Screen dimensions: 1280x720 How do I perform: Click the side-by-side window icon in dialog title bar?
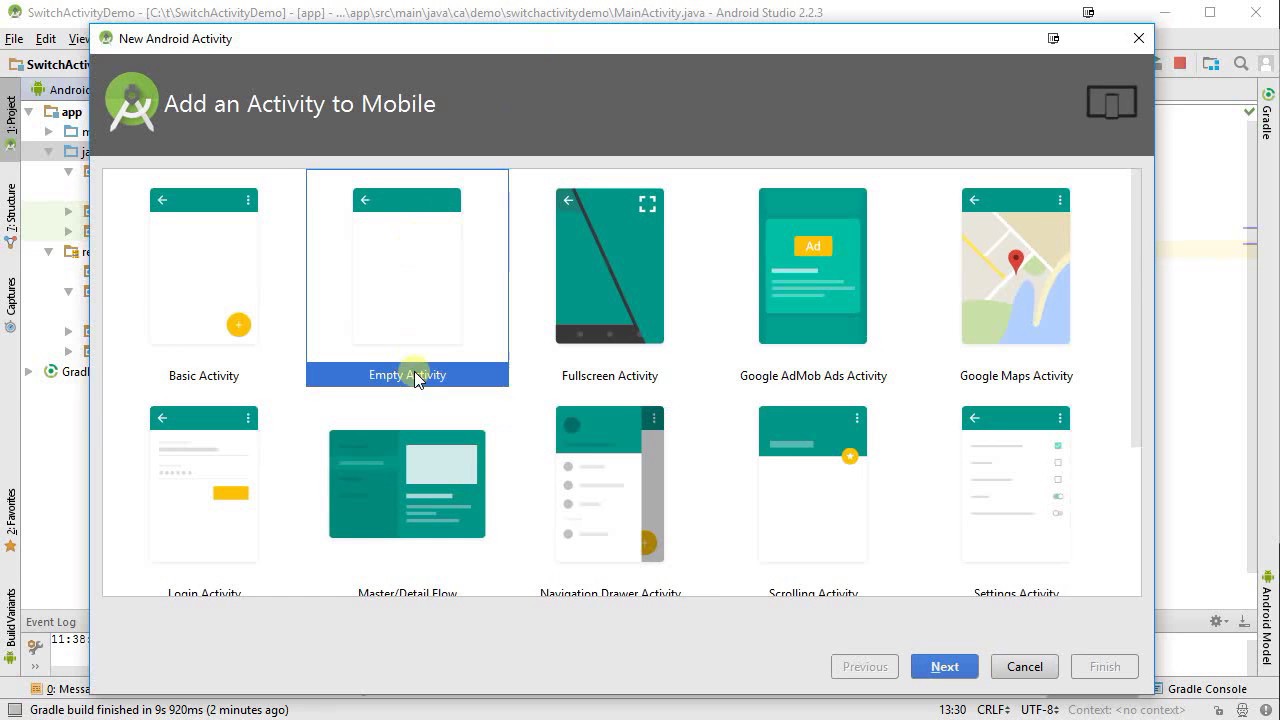(x=1053, y=38)
